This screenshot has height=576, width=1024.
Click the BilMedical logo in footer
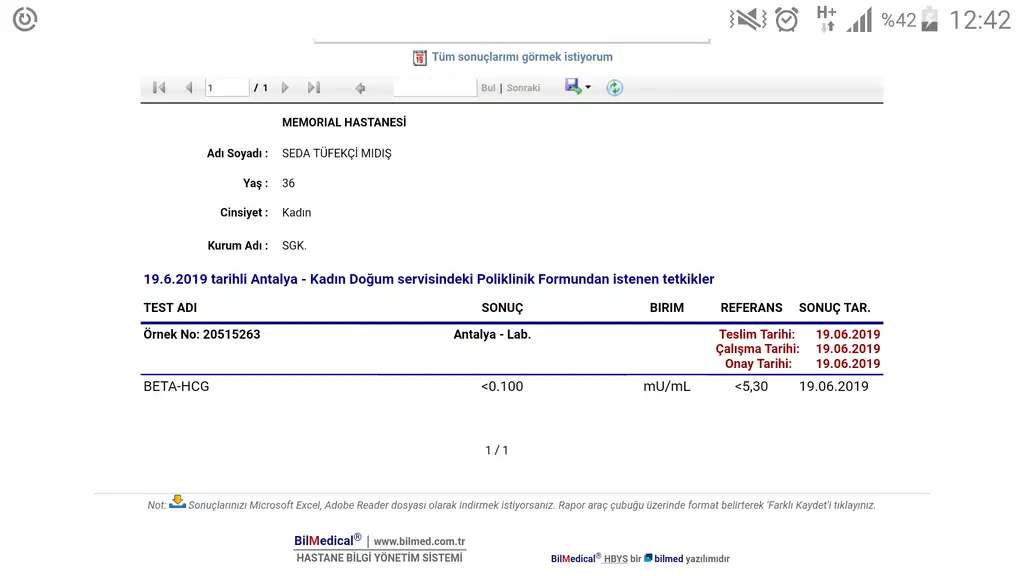327,541
